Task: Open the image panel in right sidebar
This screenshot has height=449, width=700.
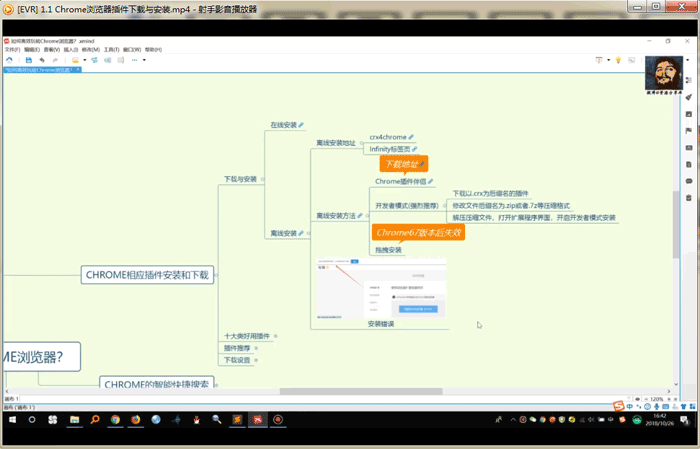Action: click(x=689, y=114)
